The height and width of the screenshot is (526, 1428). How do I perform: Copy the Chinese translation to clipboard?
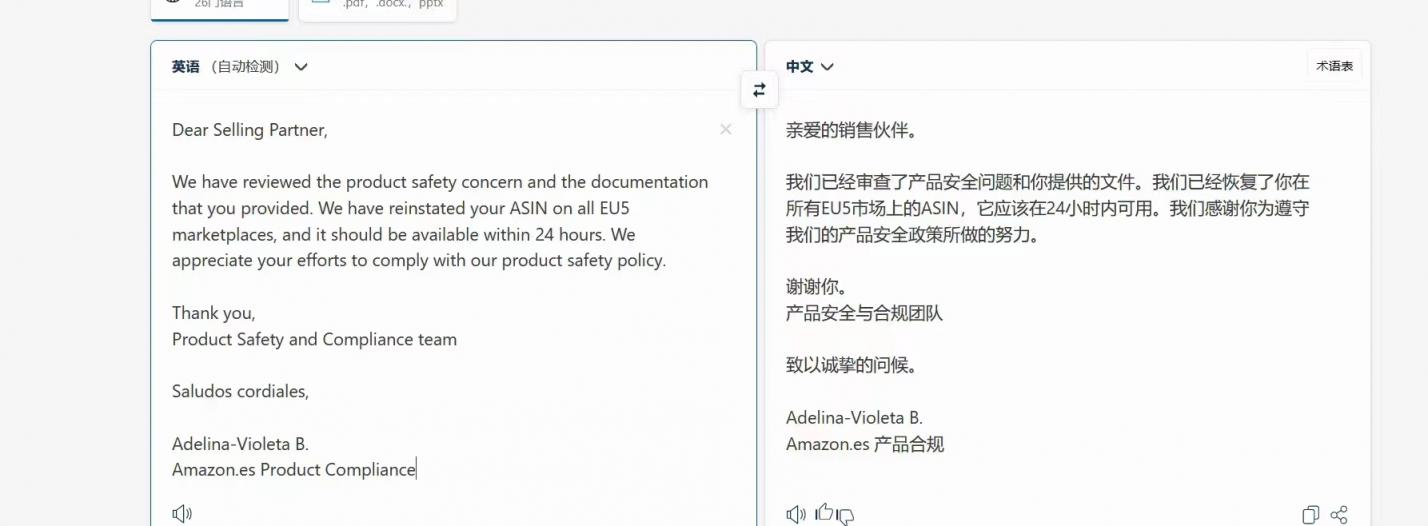coord(1310,515)
